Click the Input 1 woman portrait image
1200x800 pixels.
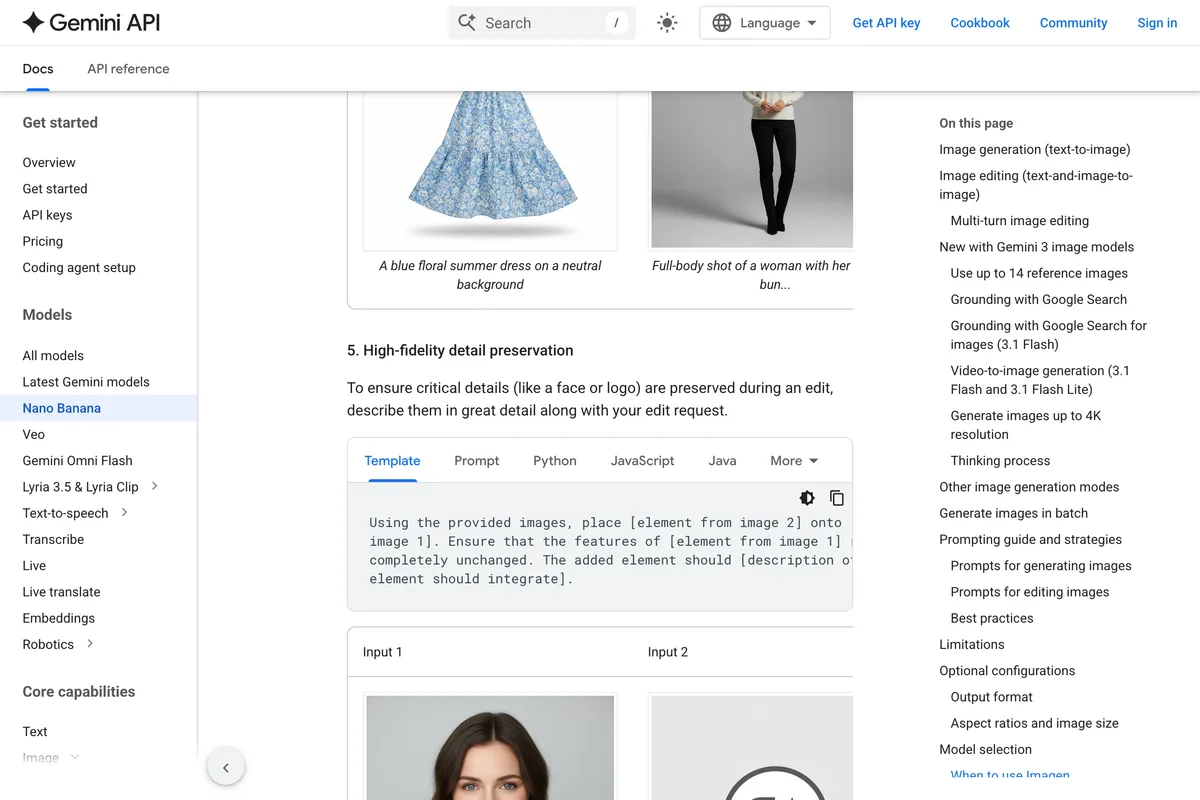pos(490,748)
